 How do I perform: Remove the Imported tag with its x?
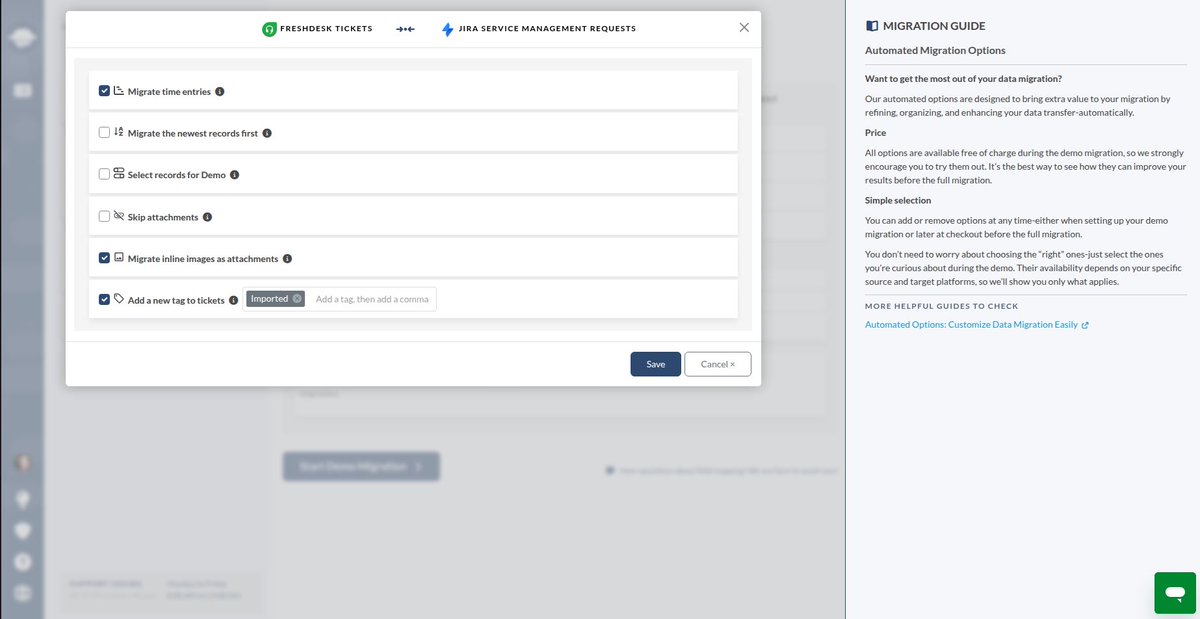(297, 299)
